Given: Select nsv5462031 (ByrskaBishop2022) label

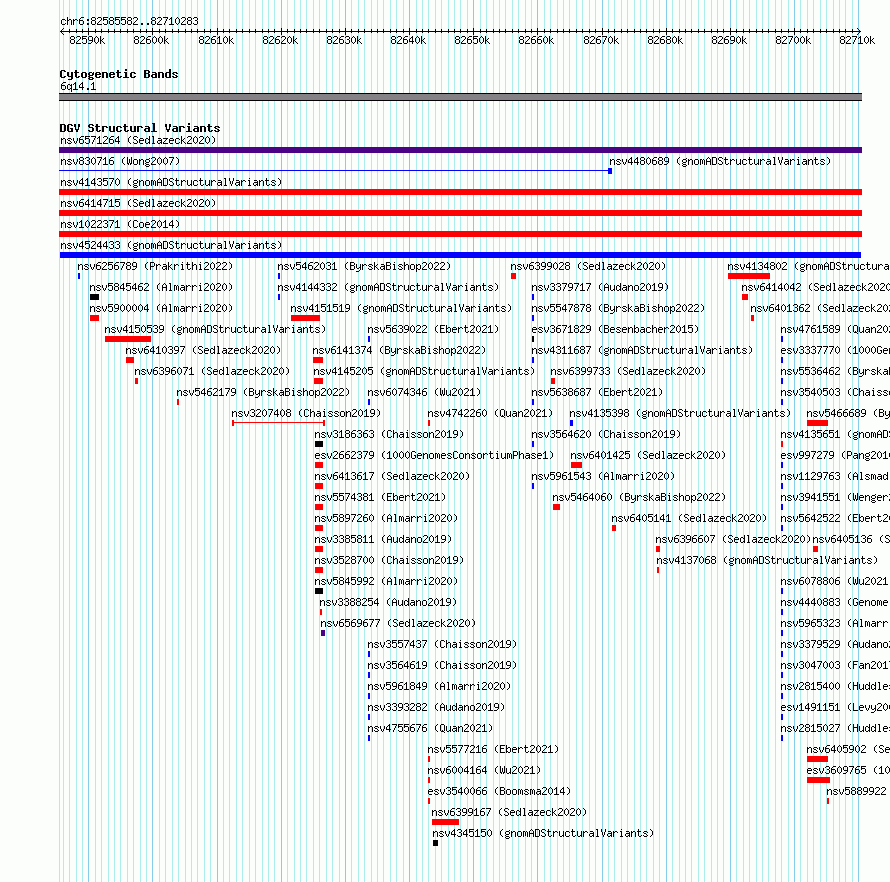Looking at the screenshot, I should [364, 266].
